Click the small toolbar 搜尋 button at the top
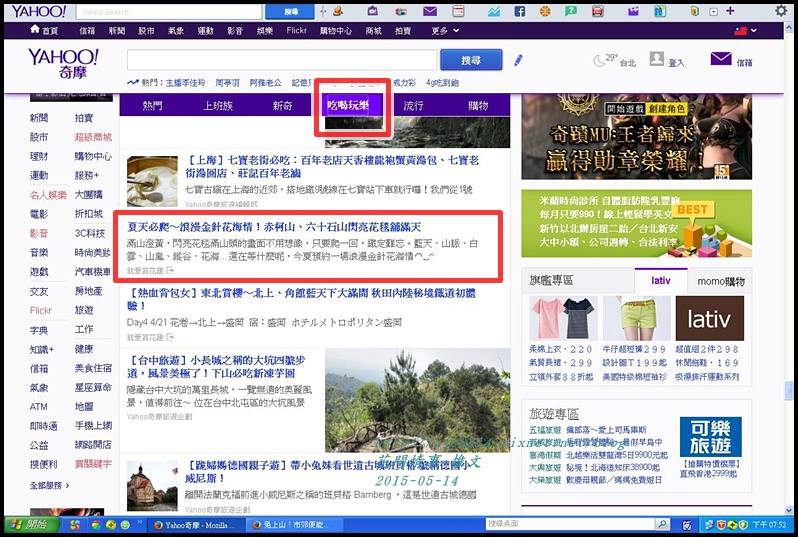798x537 pixels. coord(291,11)
